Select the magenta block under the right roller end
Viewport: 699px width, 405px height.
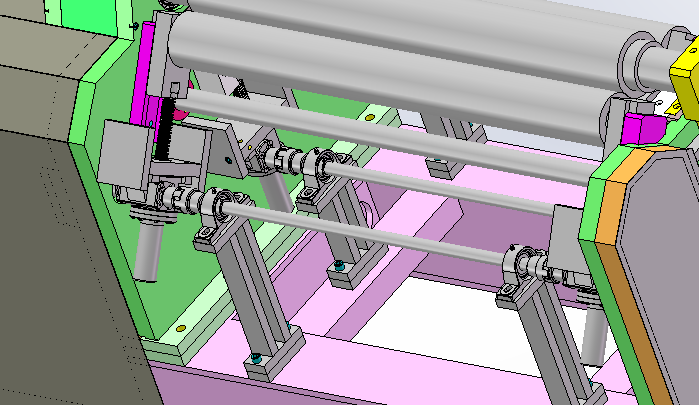coord(643,128)
